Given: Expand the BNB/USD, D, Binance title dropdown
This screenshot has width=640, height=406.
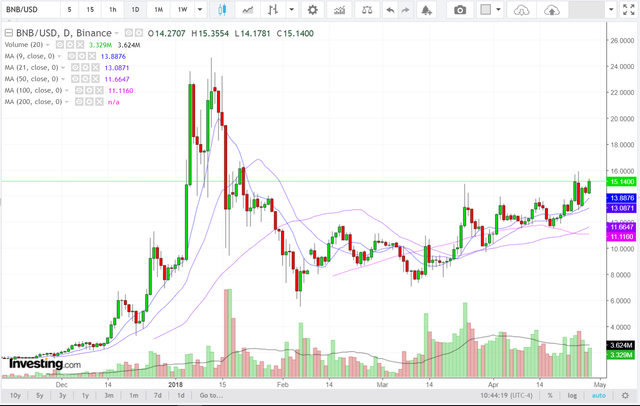Looking at the screenshot, I should pos(117,33).
